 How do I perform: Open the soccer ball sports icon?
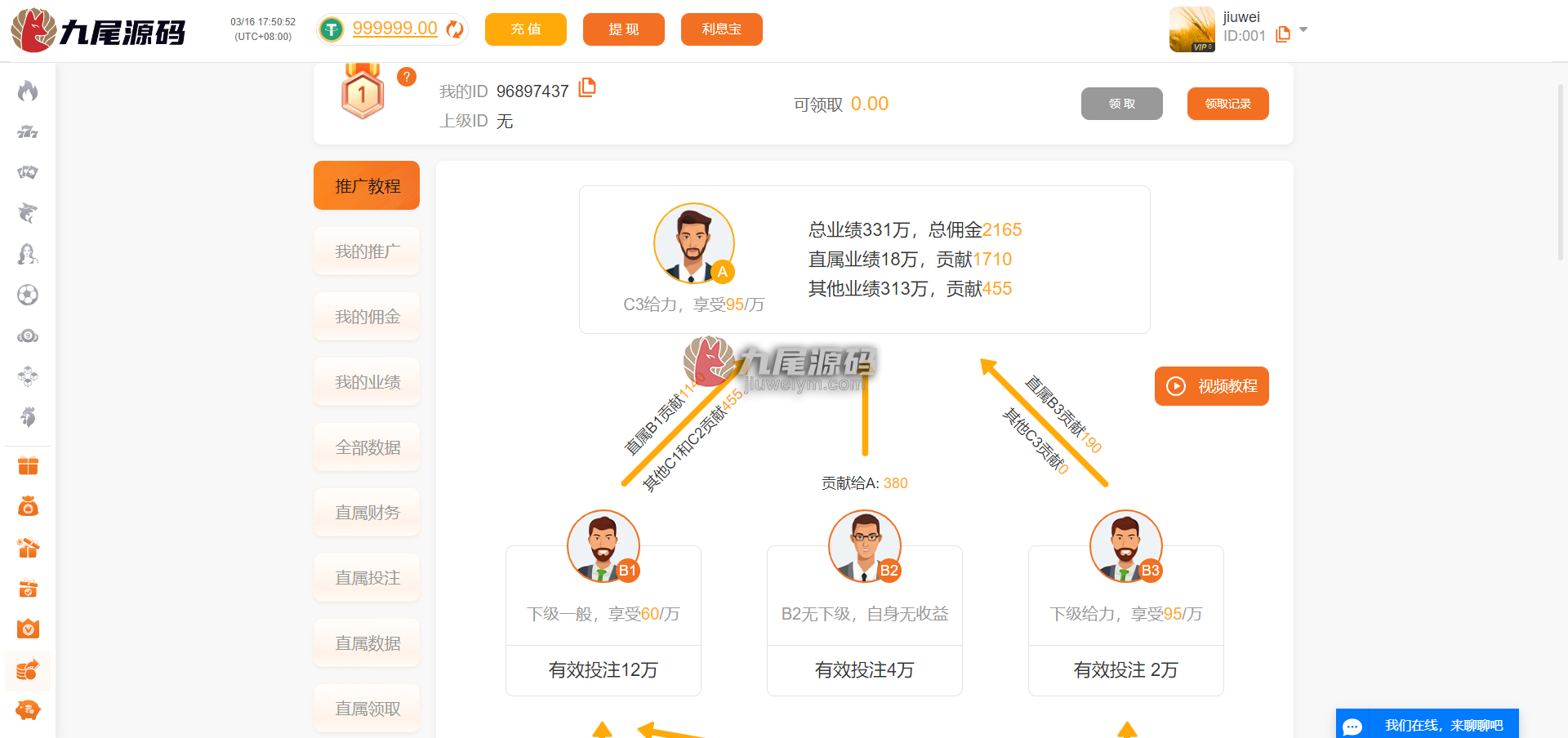[x=28, y=295]
